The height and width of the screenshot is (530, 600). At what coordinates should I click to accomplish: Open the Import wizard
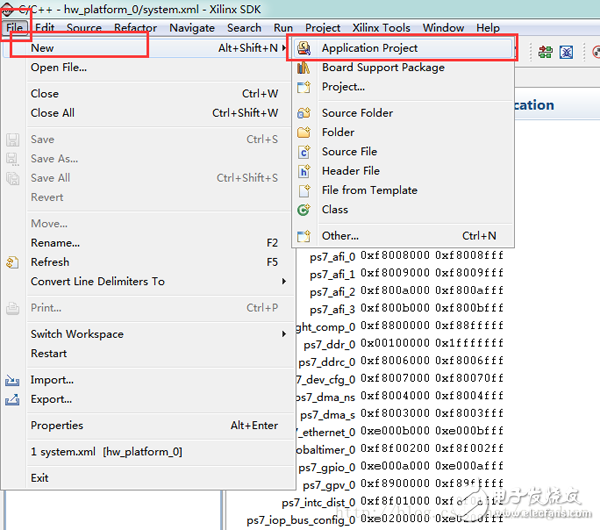point(52,380)
